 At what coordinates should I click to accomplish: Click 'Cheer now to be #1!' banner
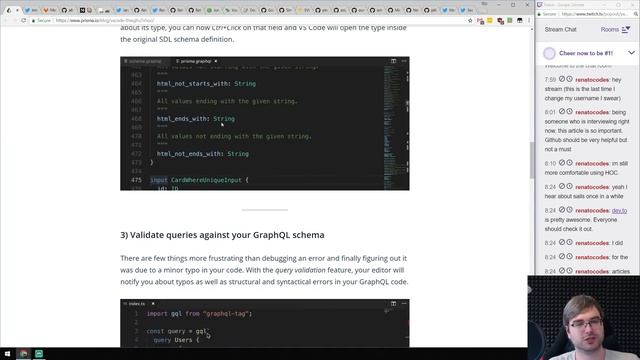coord(586,53)
